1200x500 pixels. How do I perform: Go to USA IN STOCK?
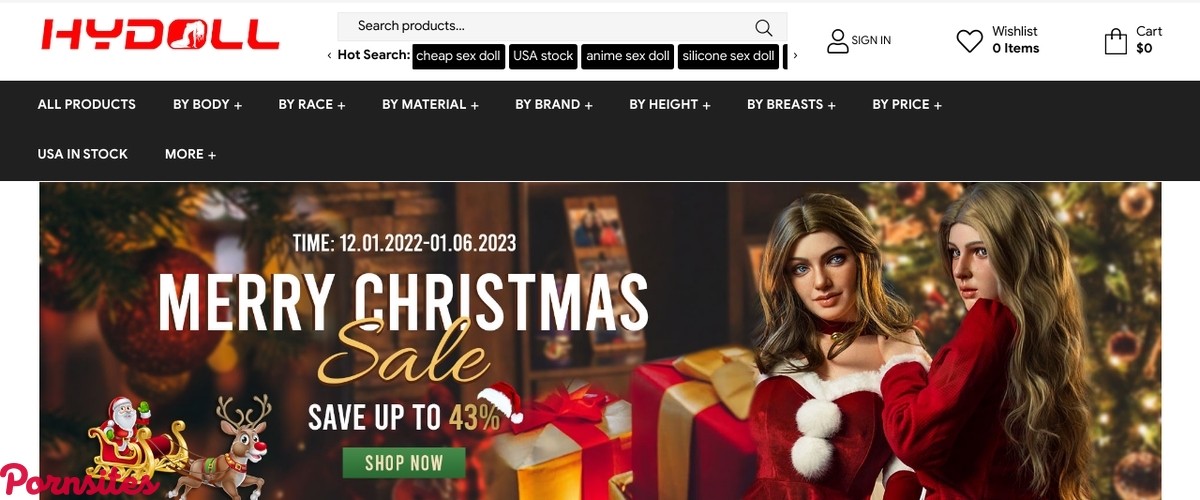click(82, 154)
